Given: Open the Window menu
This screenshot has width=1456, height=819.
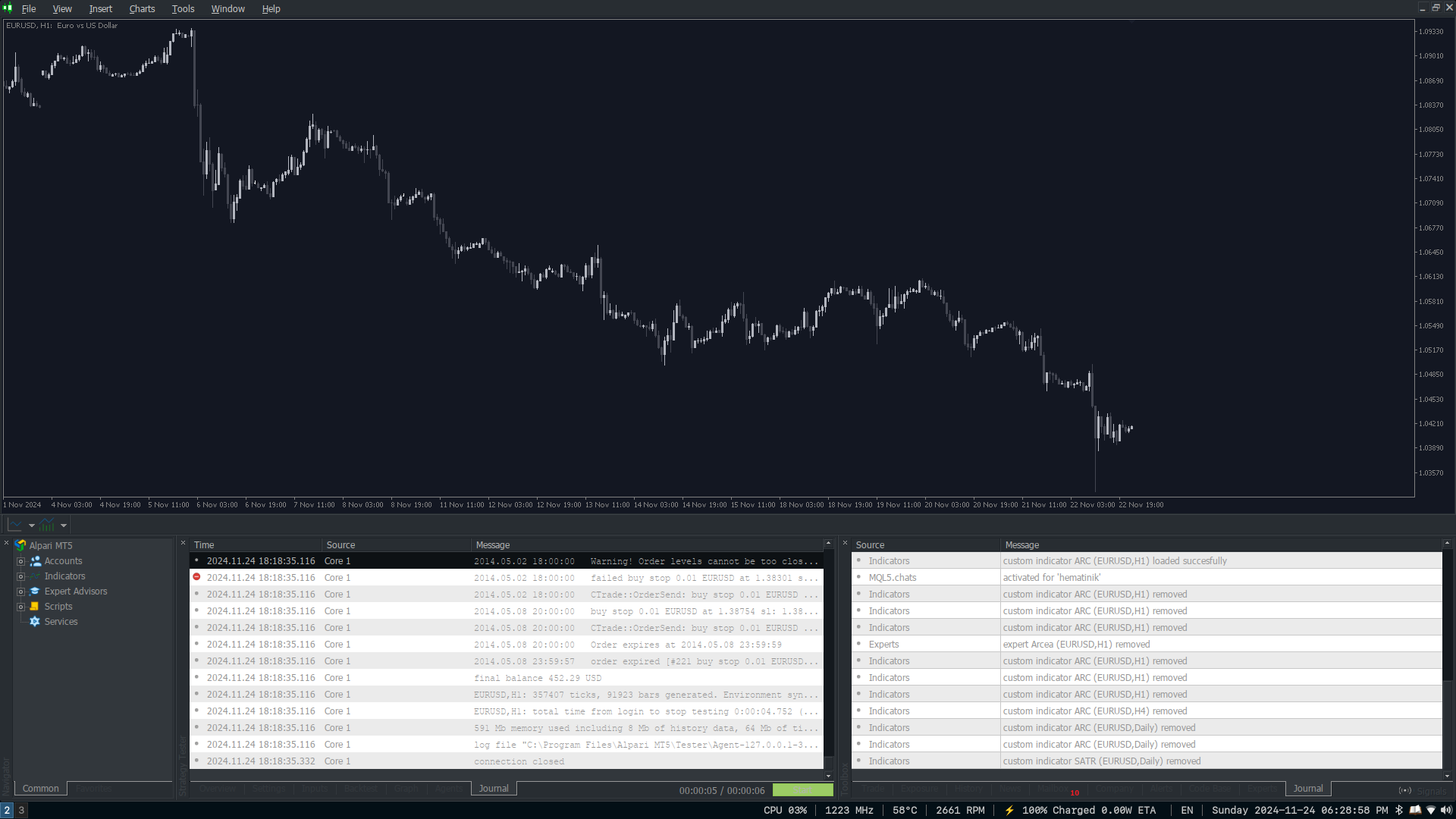Looking at the screenshot, I should point(227,9).
